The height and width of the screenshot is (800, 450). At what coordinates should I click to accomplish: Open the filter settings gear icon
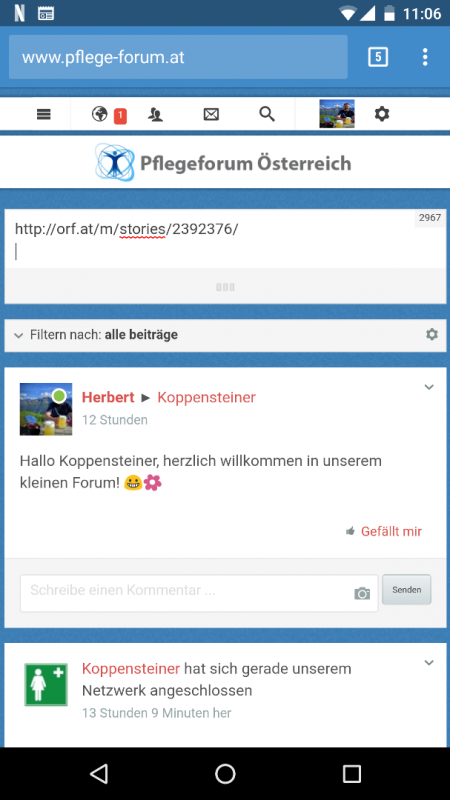(432, 335)
